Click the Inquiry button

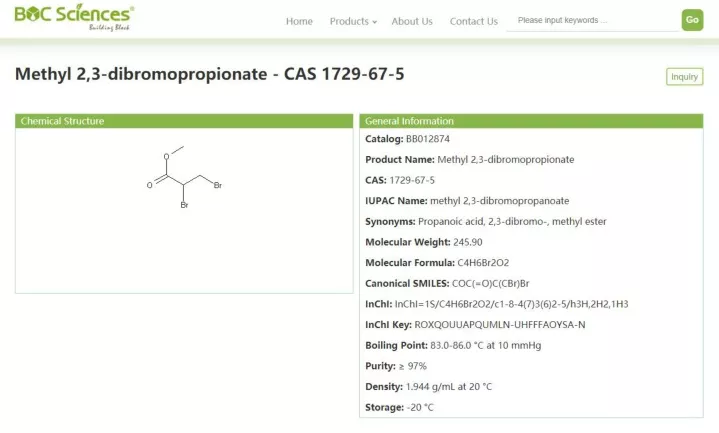[x=684, y=77]
